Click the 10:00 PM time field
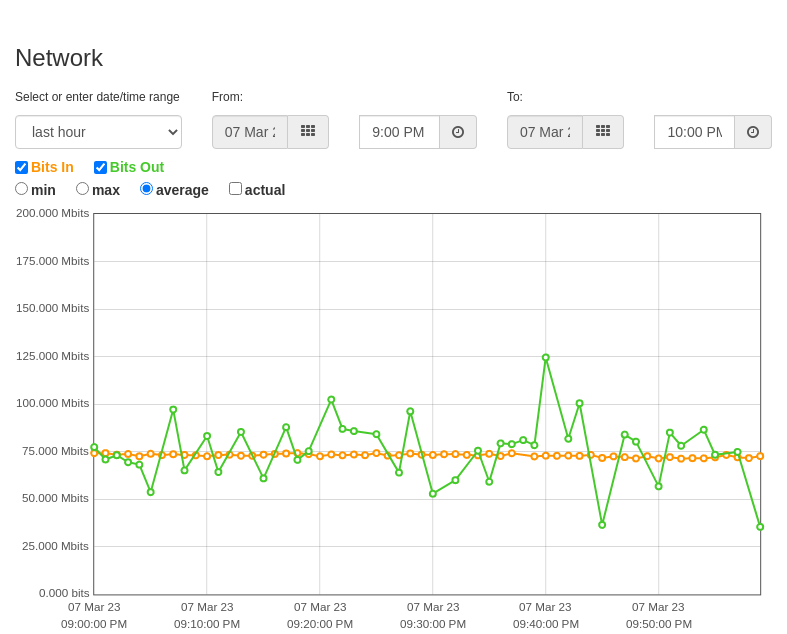Image resolution: width=787 pixels, height=634 pixels. pyautogui.click(x=695, y=132)
